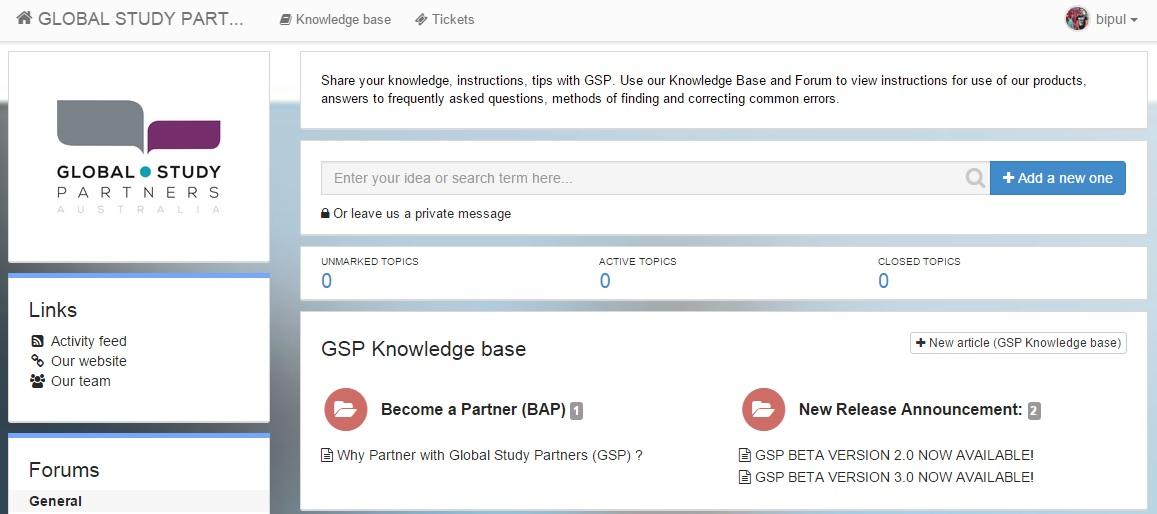1157x514 pixels.
Task: Click the book icon beside Knowledge base
Action: [x=286, y=20]
